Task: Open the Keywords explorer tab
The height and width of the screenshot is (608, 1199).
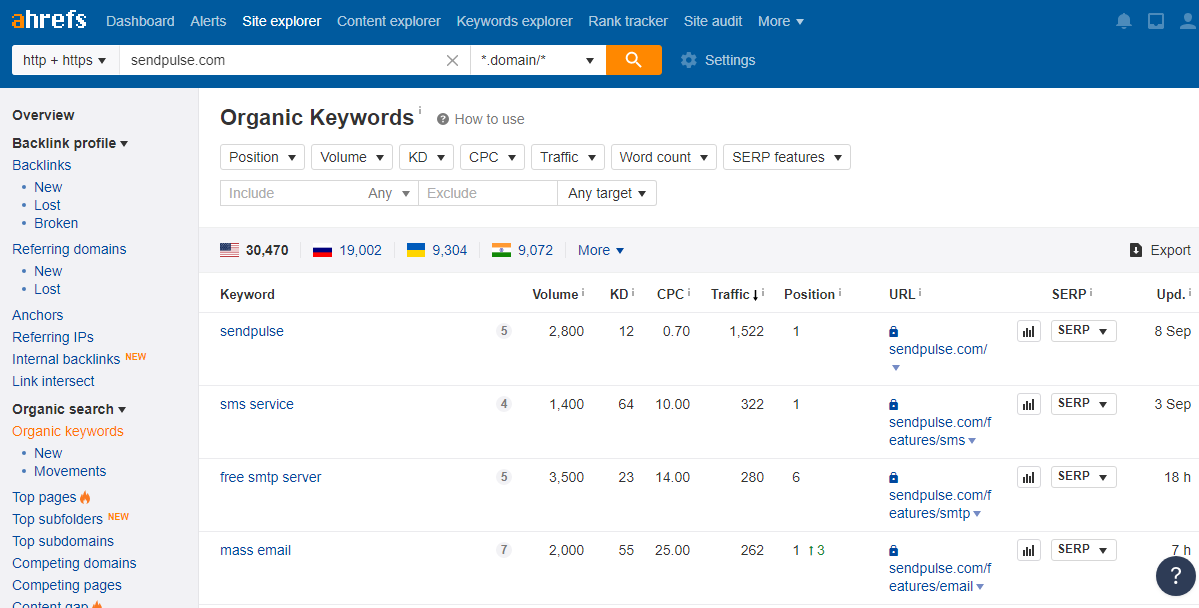Action: click(514, 21)
